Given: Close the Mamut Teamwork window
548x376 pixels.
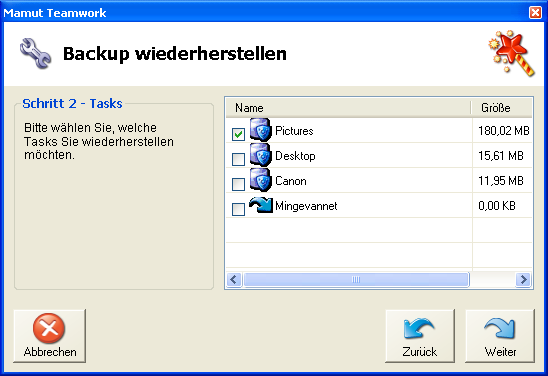Looking at the screenshot, I should (535, 13).
